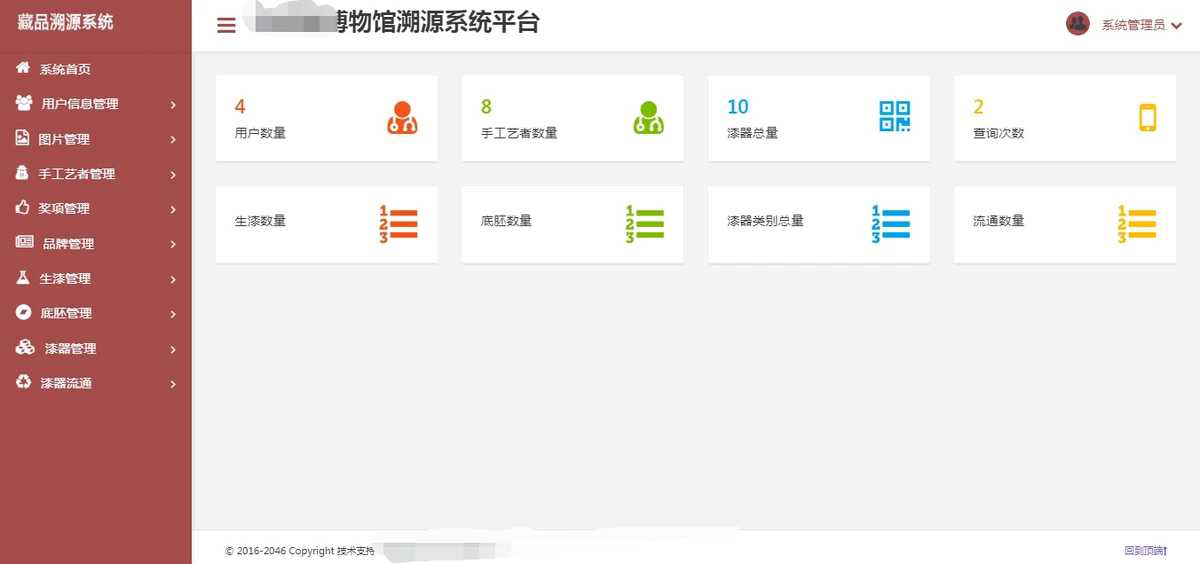
Task: Click the yellow mobile phone icon
Action: tap(1147, 117)
